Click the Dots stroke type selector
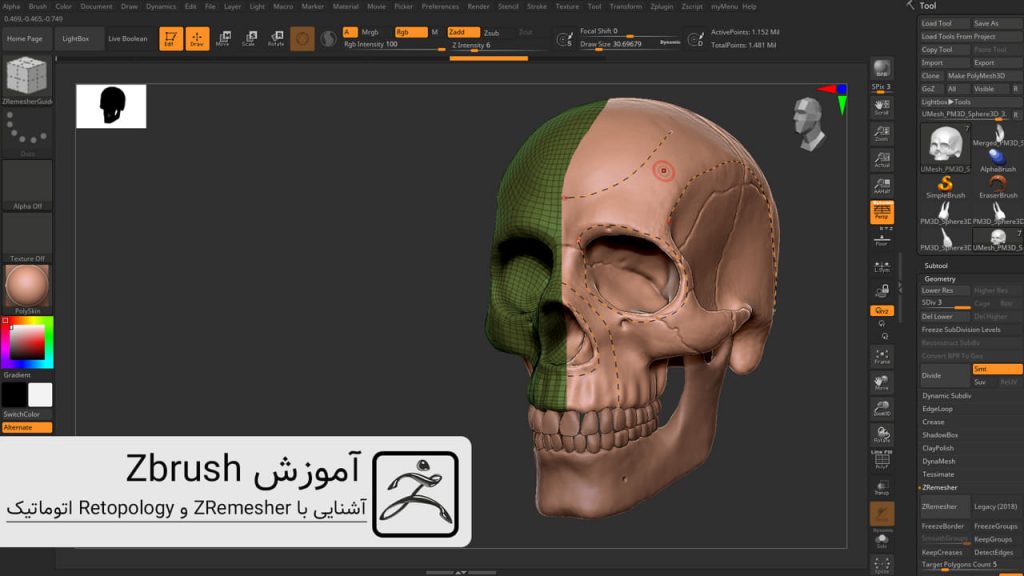 (x=27, y=133)
